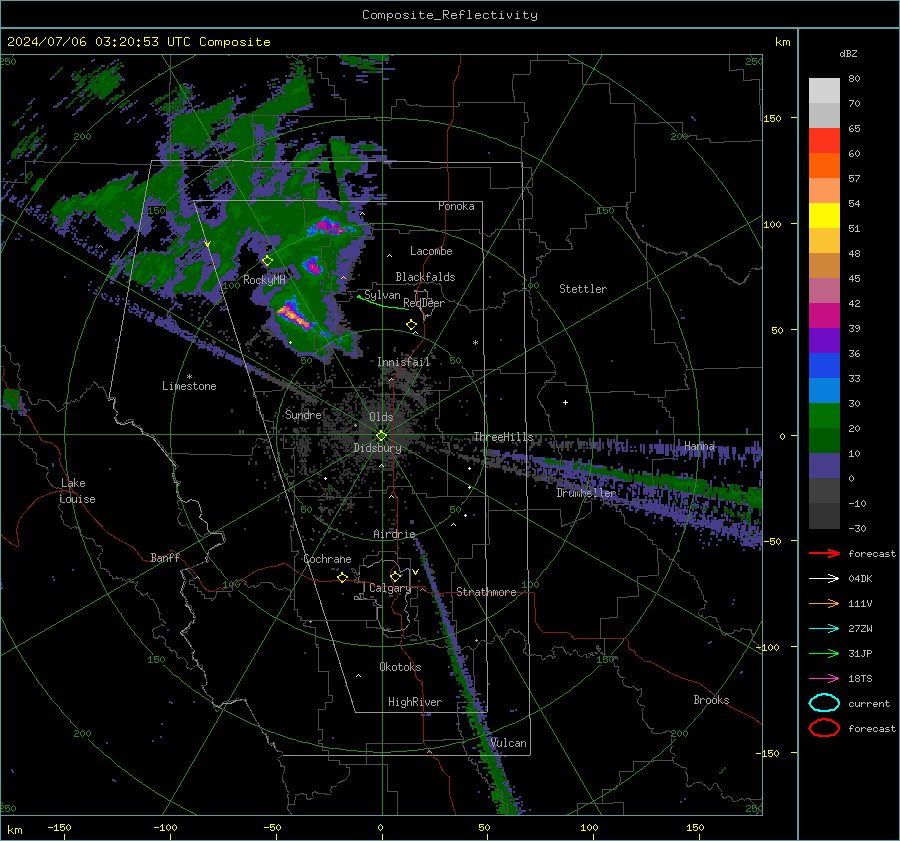Click the green storm track line near Sylvan

click(383, 304)
